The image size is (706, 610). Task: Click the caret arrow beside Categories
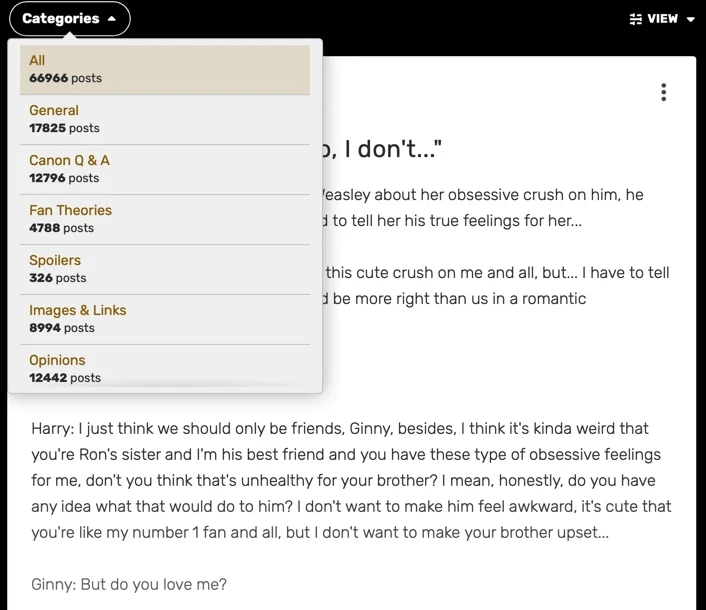tap(112, 19)
